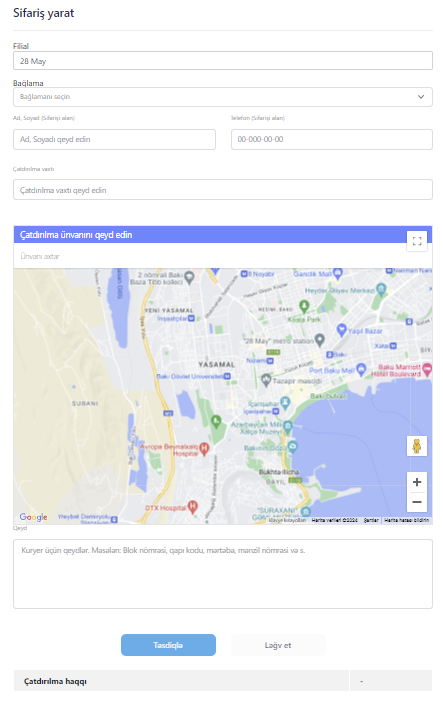Viewport: 443px width, 704px height.
Task: Cancel with the Ləğv et button
Action: tap(278, 645)
